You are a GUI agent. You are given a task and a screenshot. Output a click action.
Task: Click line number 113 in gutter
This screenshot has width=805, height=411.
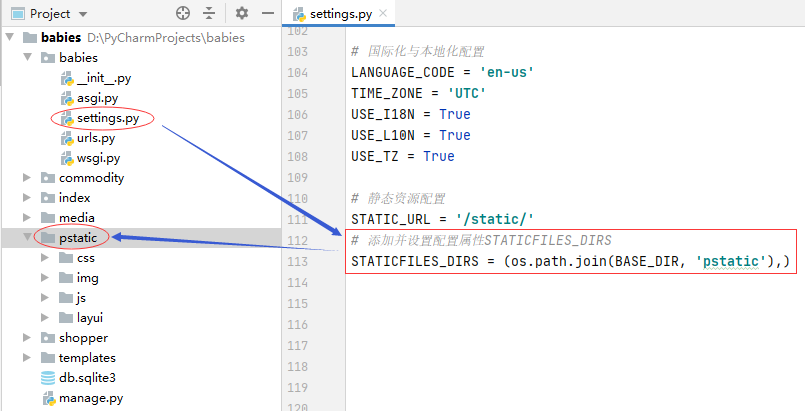click(298, 262)
